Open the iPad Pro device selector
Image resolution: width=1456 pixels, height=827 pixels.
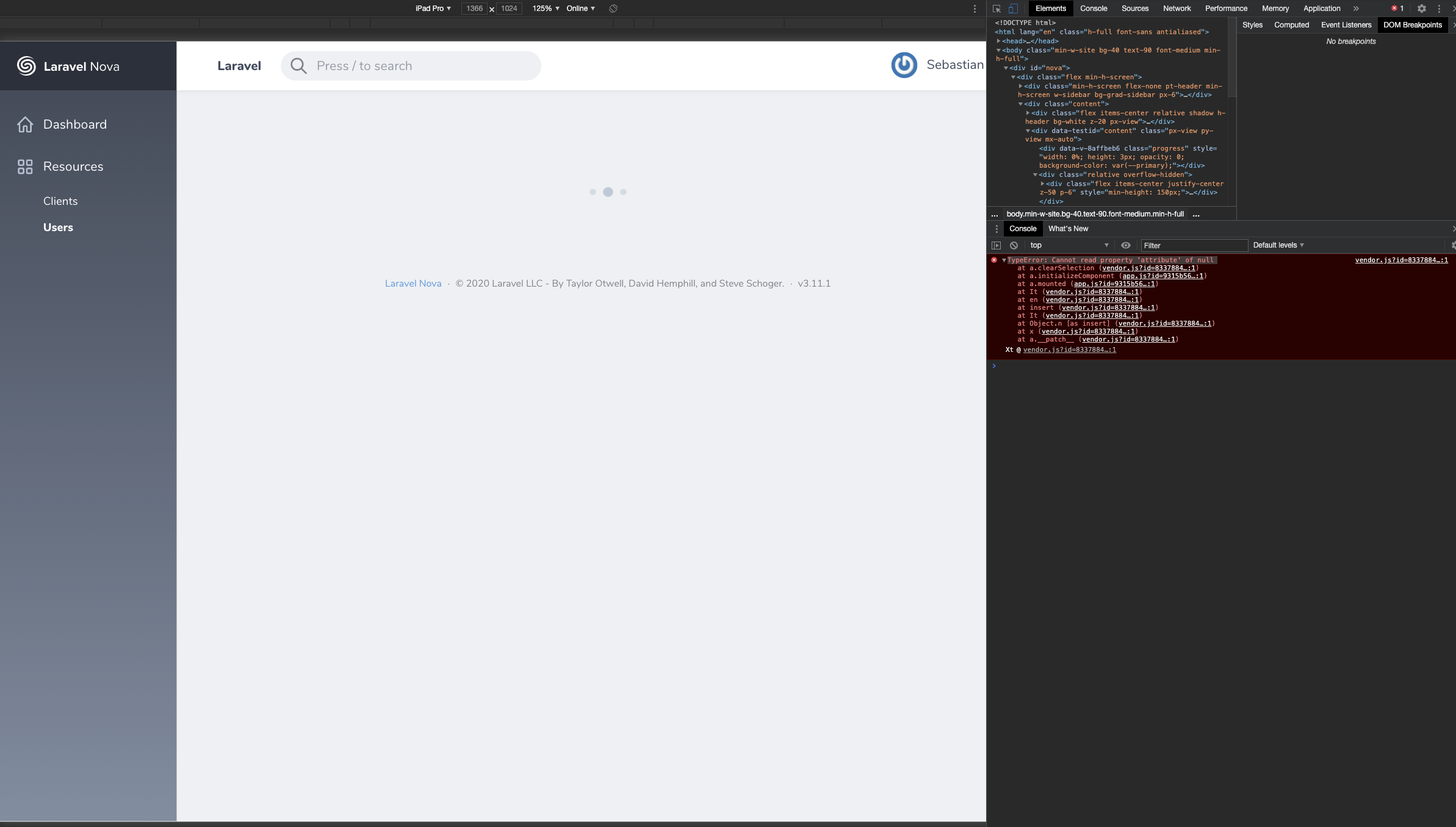pyautogui.click(x=433, y=9)
